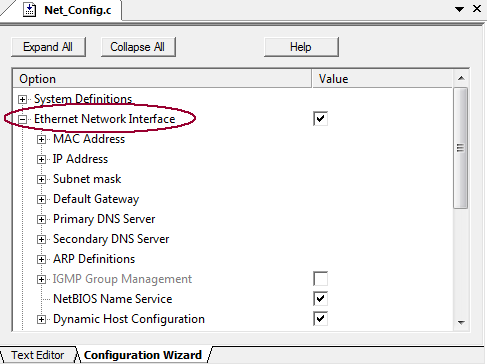Open the window list dropdown arrow
The width and height of the screenshot is (487, 364).
pos(459,9)
